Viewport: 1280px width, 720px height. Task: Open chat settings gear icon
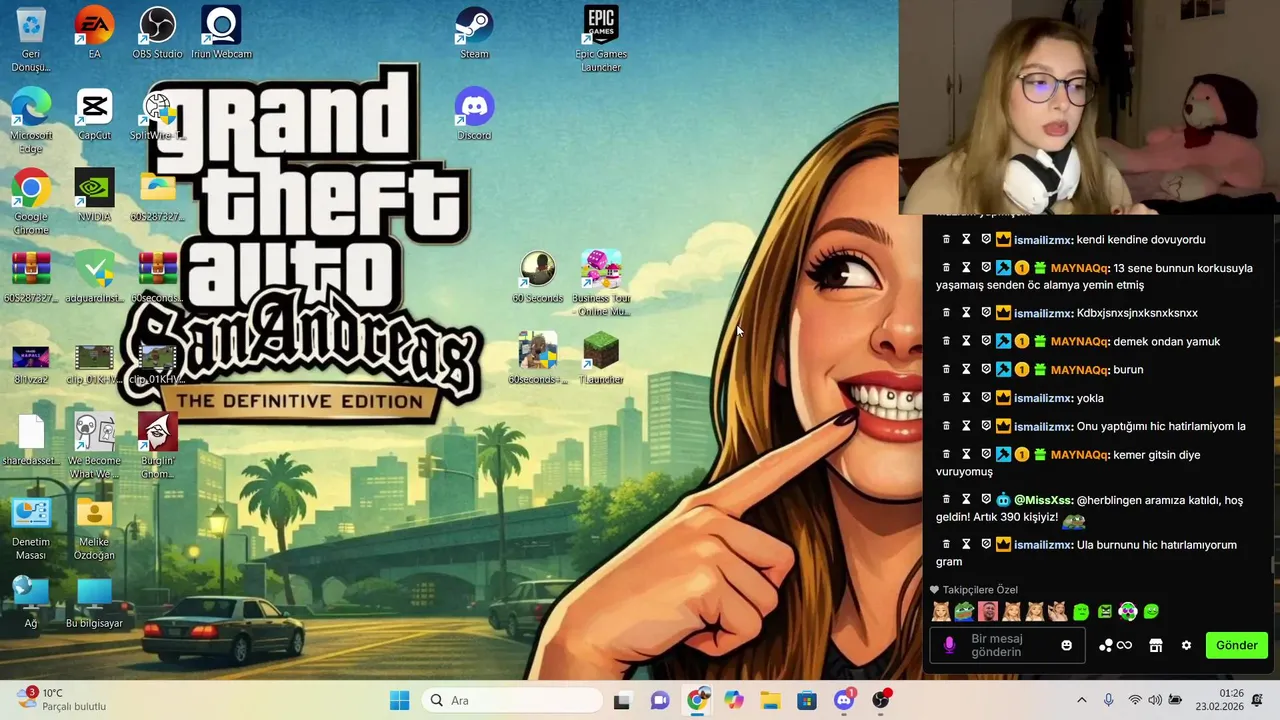[x=1186, y=646]
